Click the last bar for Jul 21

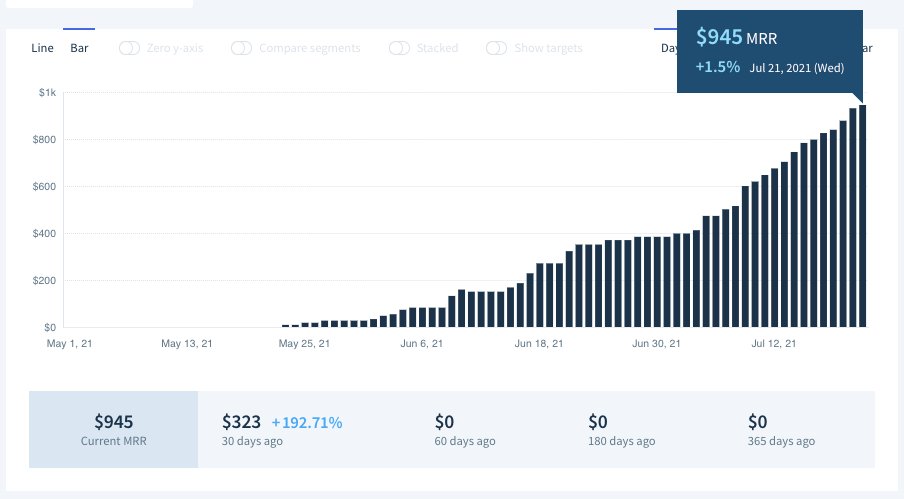862,216
